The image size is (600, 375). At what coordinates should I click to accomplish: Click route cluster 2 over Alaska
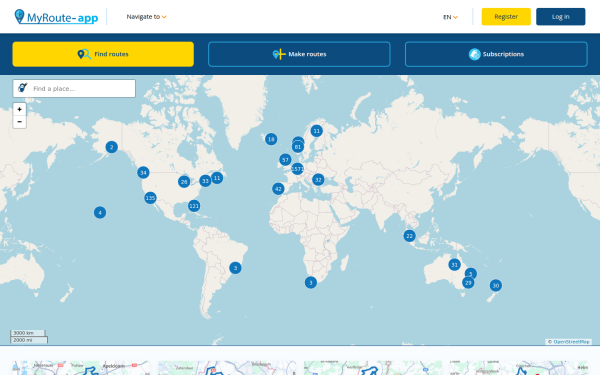point(111,147)
